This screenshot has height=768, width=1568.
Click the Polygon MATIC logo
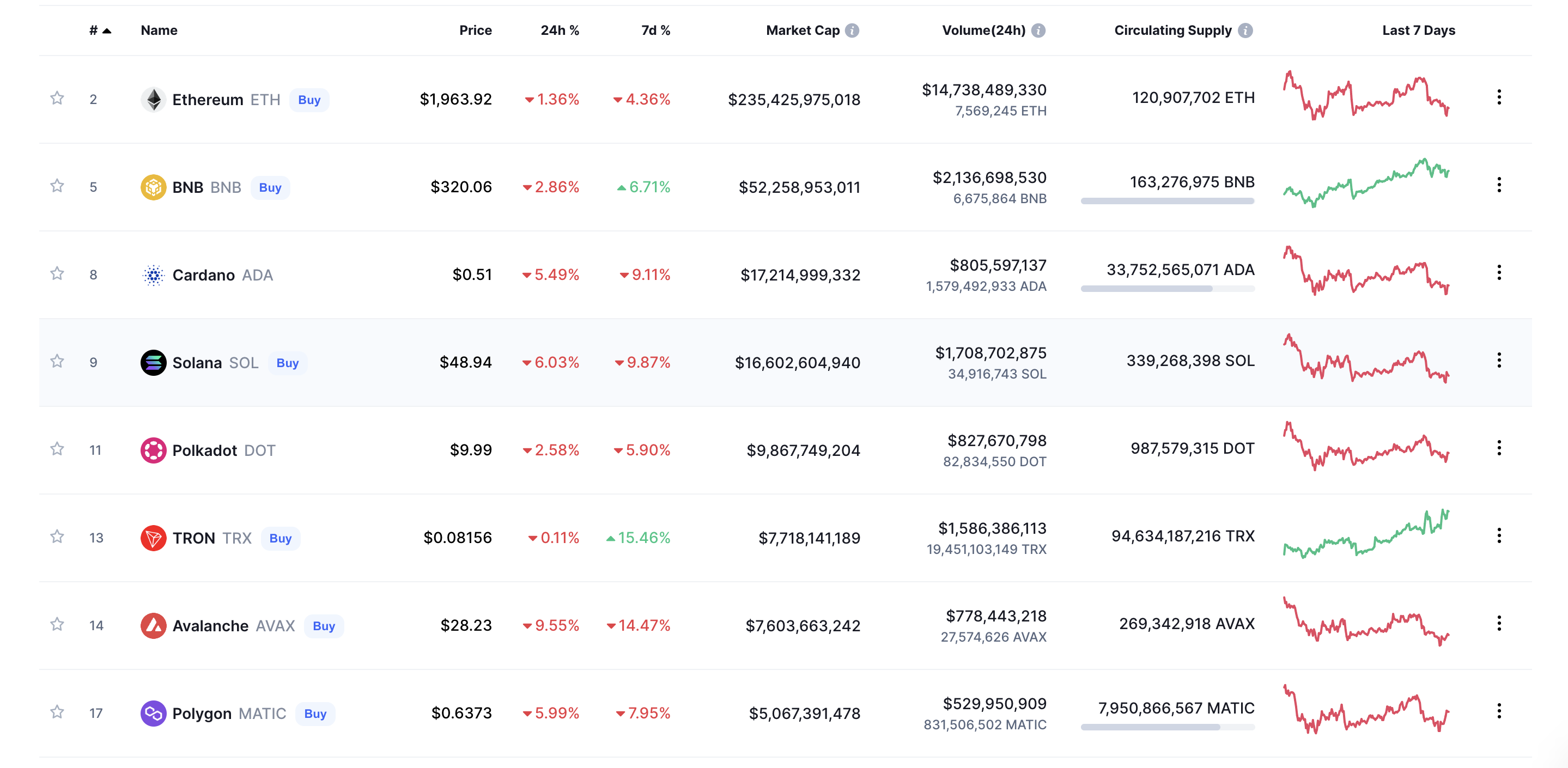point(154,712)
